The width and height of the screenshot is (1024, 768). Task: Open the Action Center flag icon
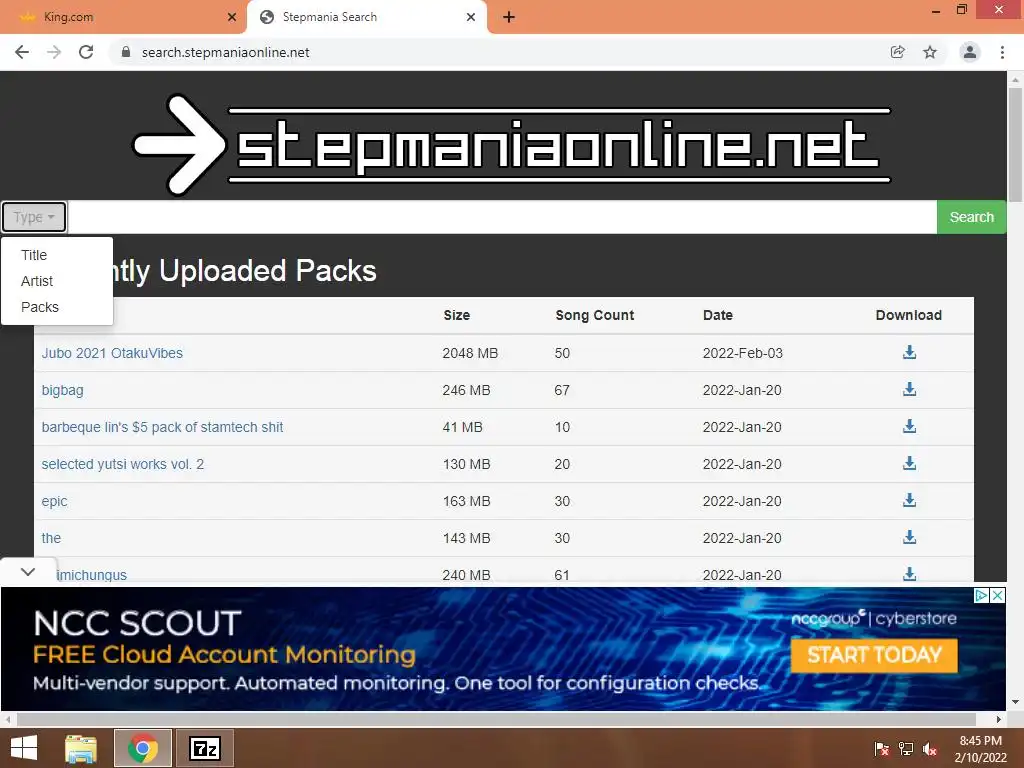(882, 749)
